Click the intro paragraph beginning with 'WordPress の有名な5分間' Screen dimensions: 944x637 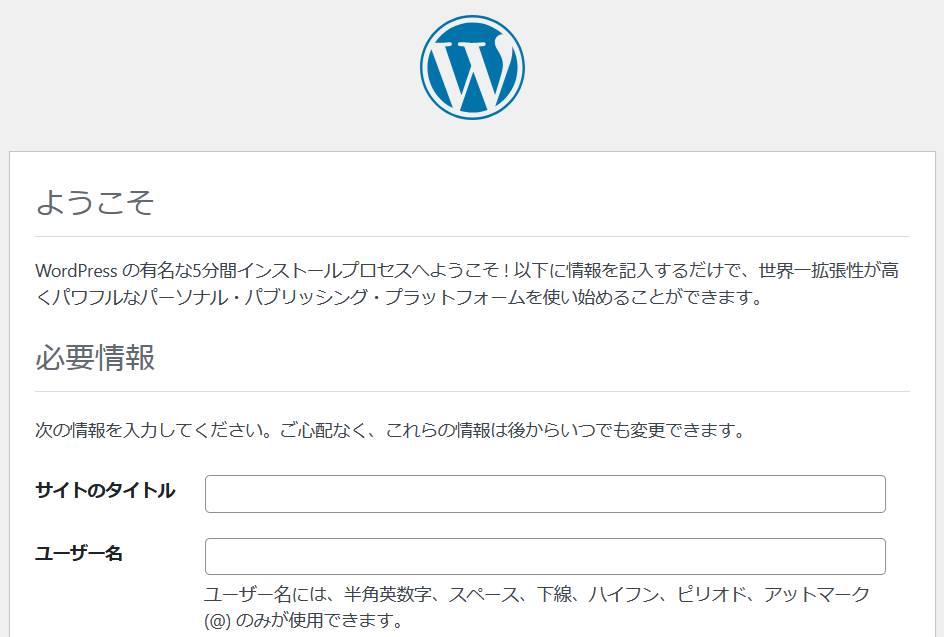tap(467, 284)
